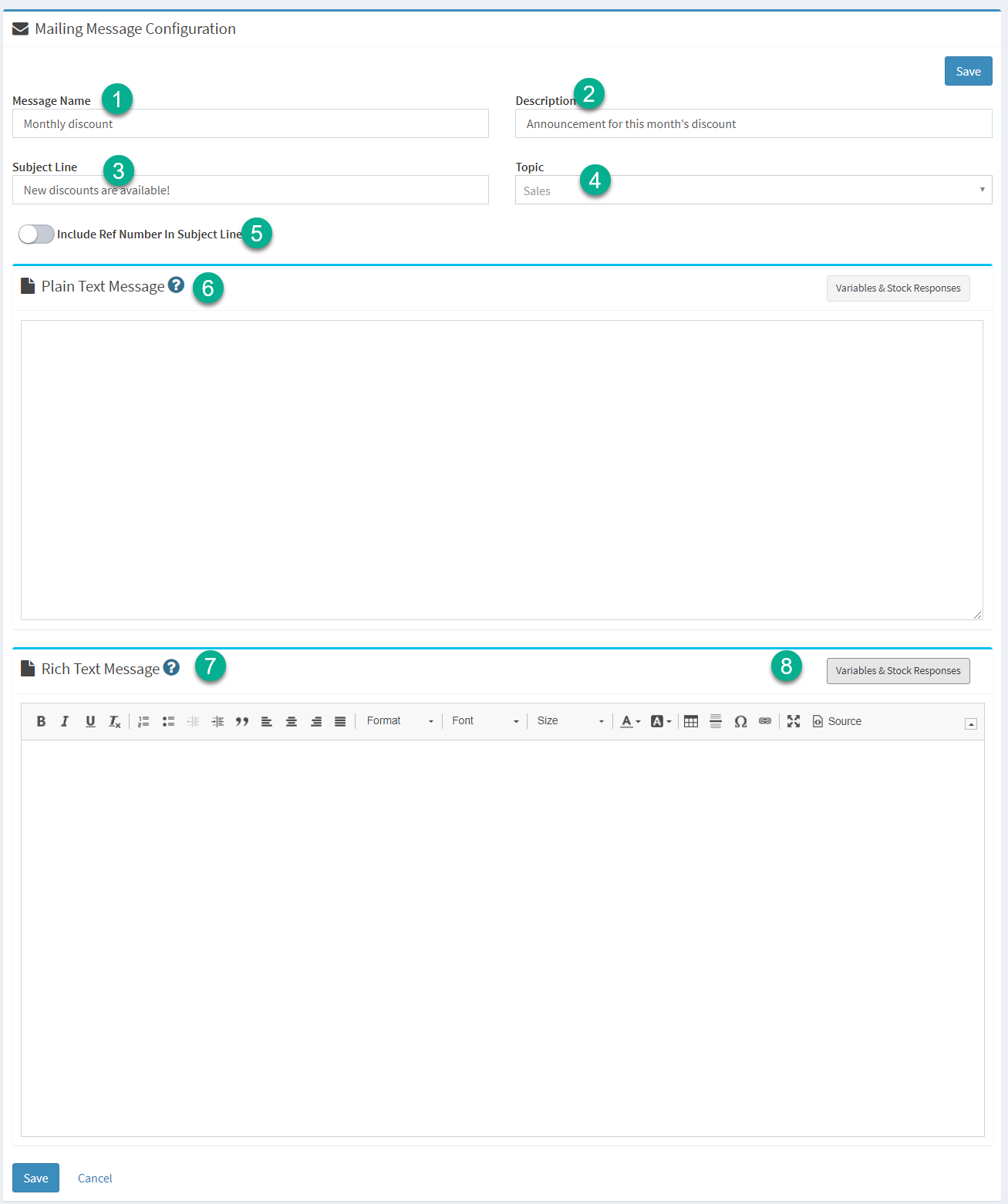Insert a numbered list

pyautogui.click(x=143, y=721)
